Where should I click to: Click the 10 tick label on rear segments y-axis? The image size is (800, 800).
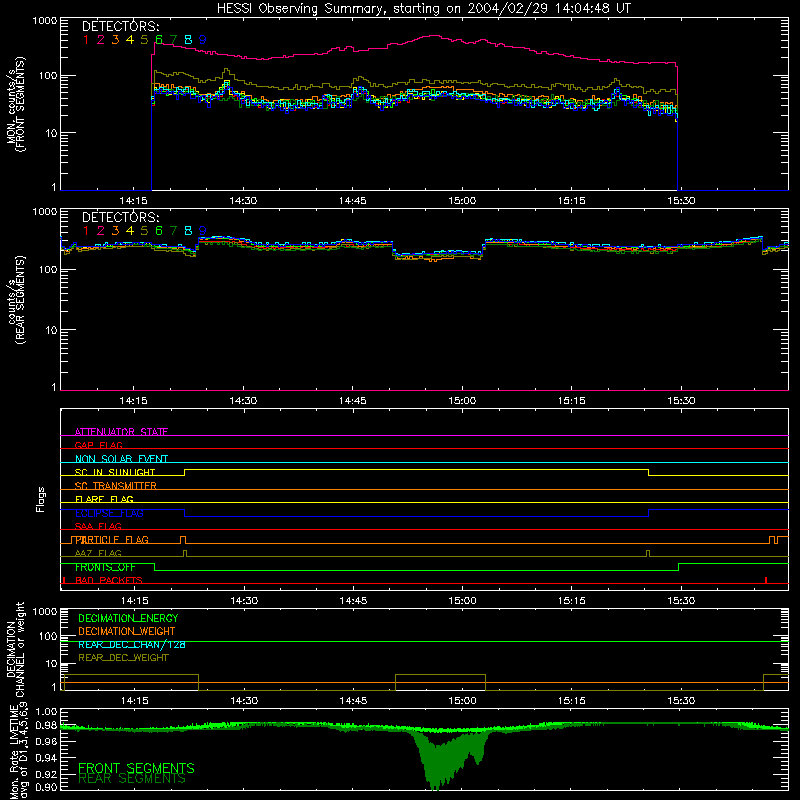[x=52, y=330]
